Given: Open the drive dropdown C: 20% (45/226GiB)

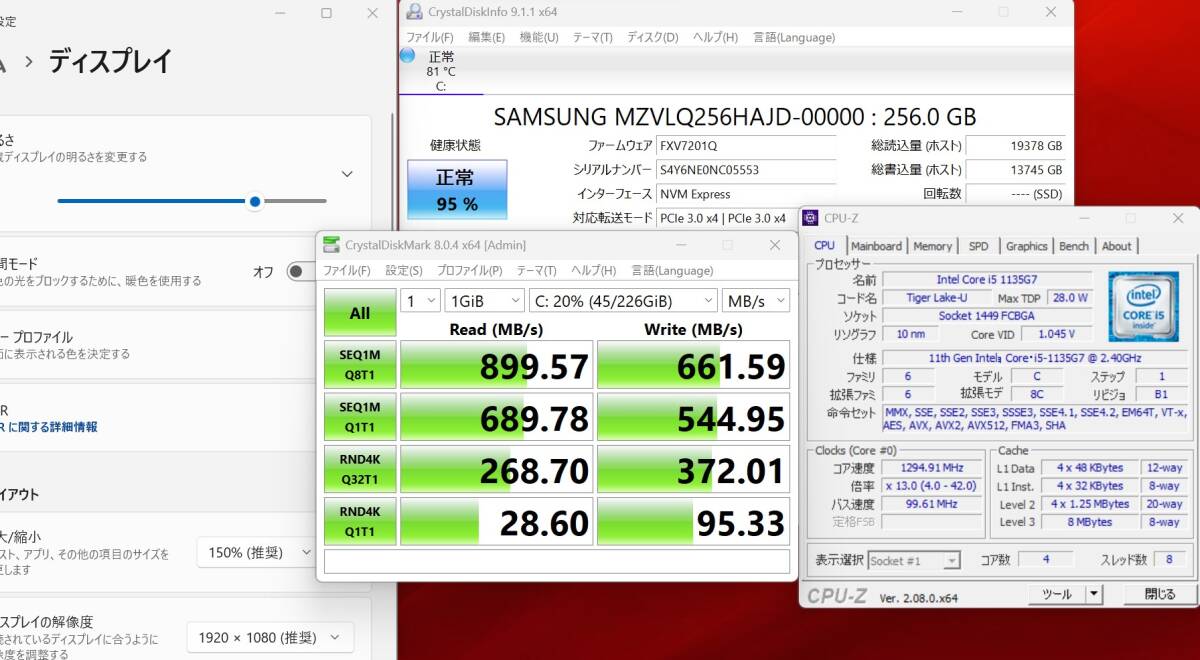Looking at the screenshot, I should point(623,301).
